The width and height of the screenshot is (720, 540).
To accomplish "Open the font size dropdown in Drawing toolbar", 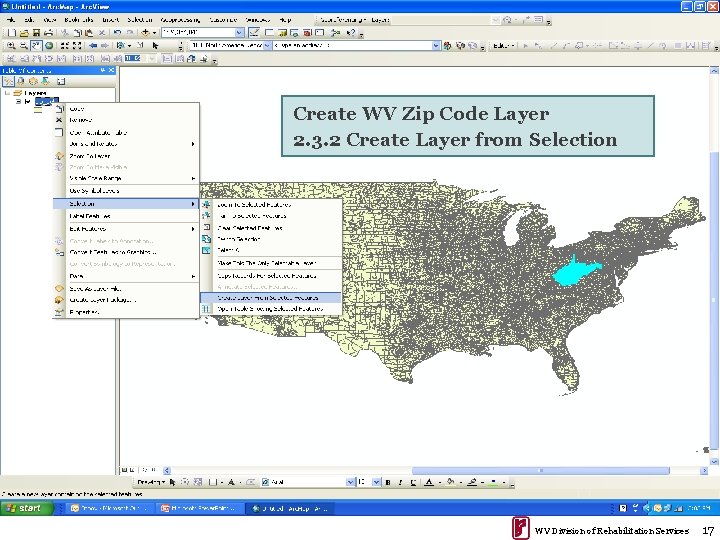I will [376, 482].
